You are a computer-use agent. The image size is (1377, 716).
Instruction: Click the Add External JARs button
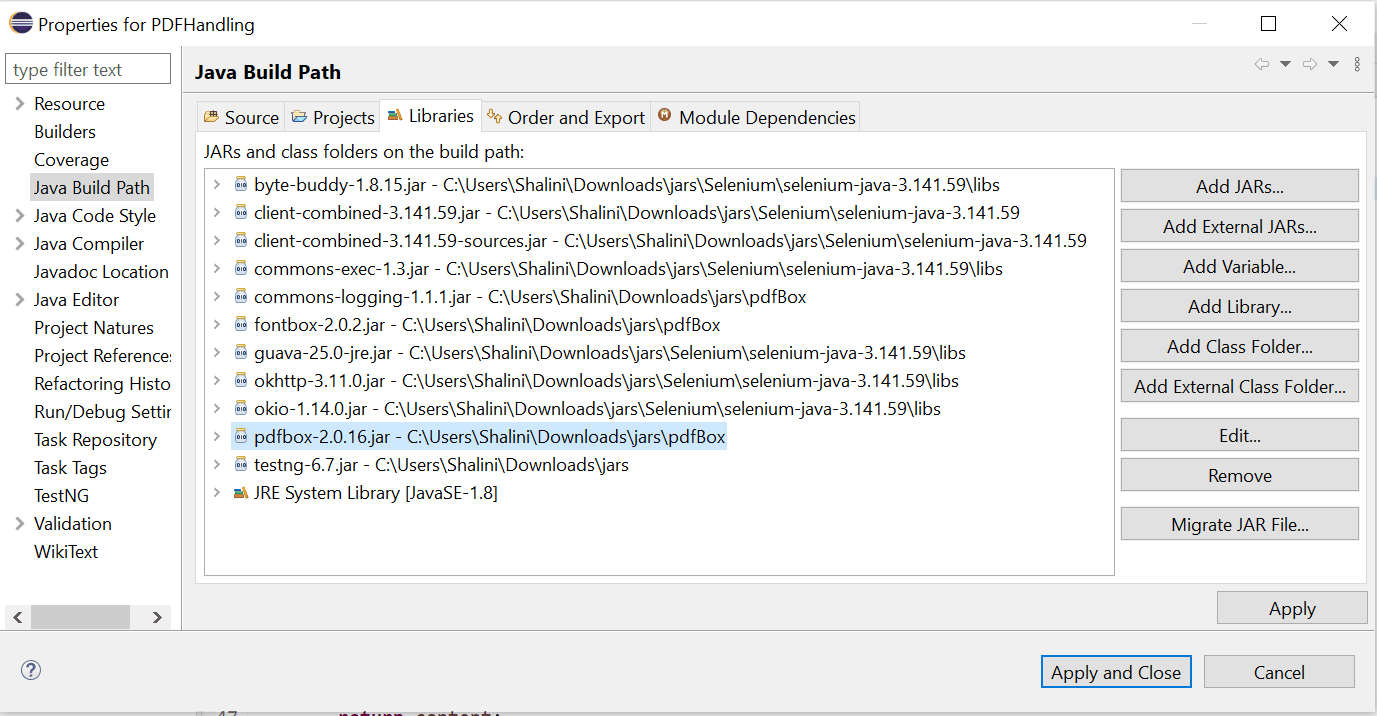(1239, 226)
